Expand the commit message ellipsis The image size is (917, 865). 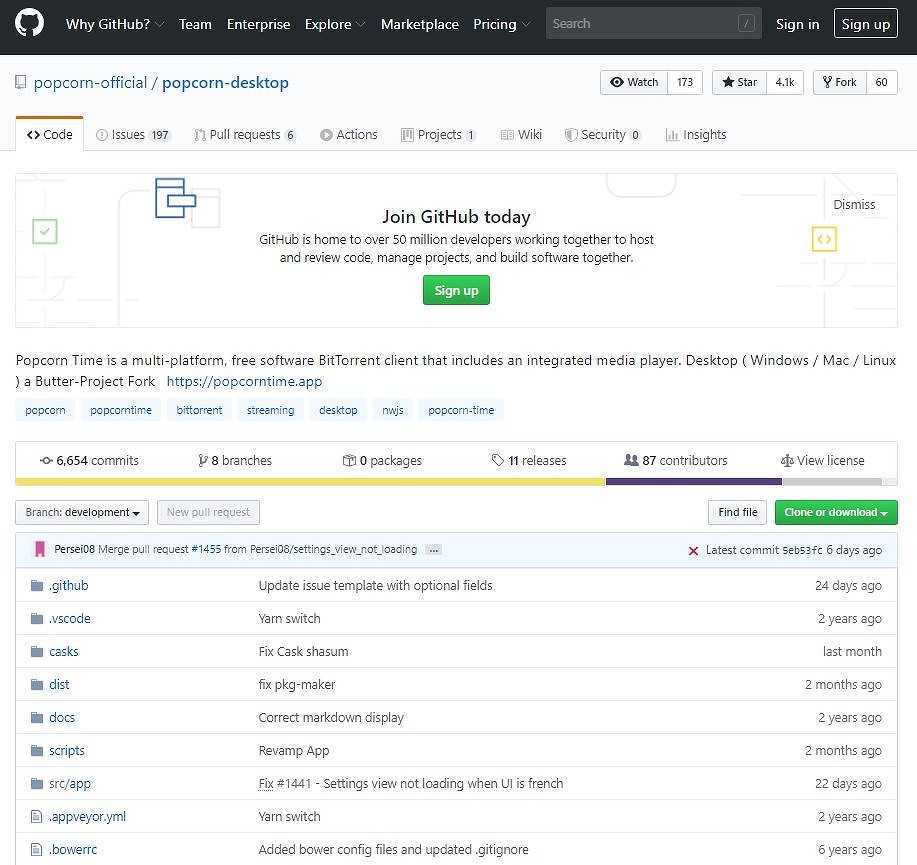(x=433, y=549)
